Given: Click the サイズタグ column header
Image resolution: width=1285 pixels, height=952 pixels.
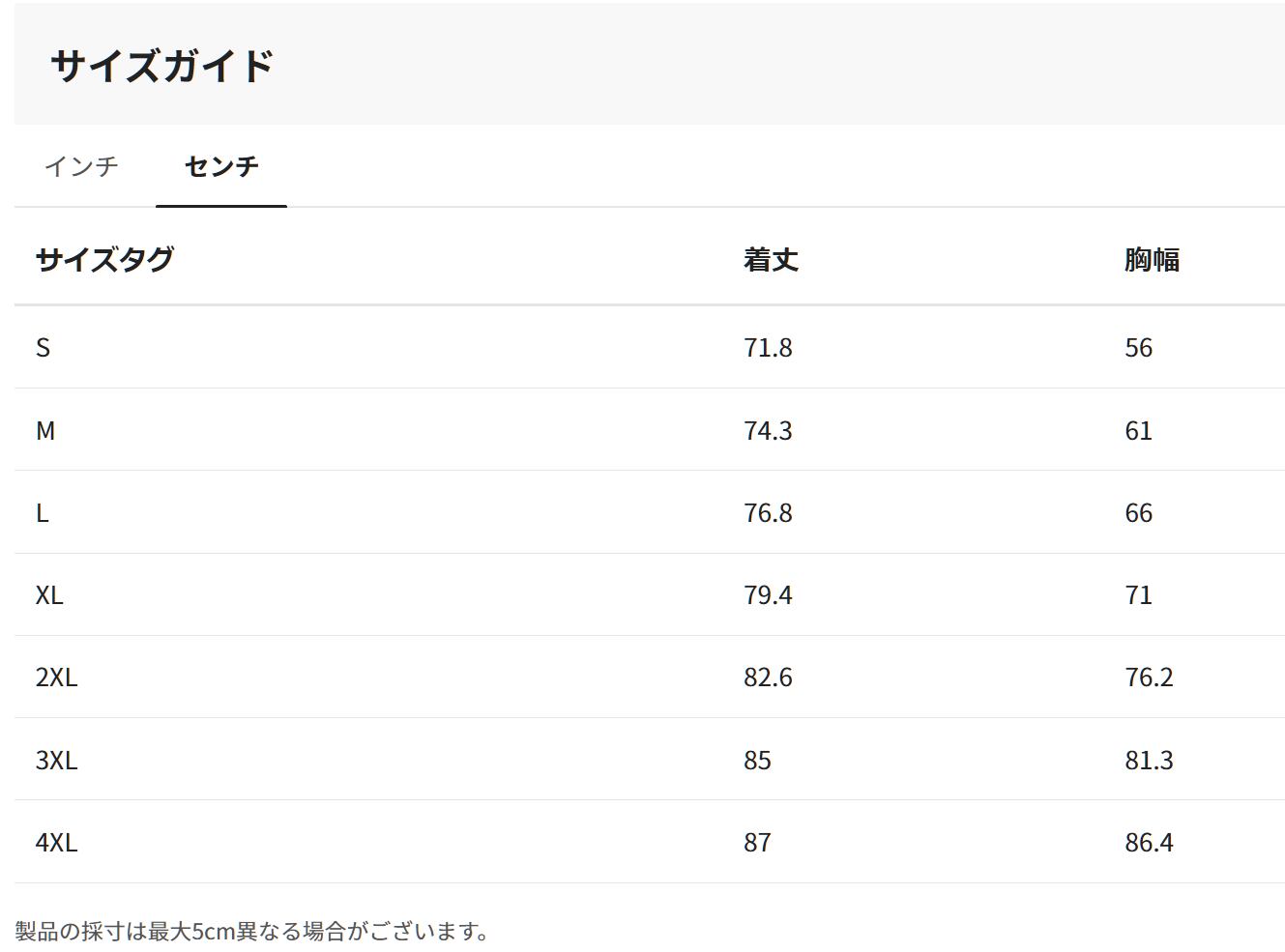Looking at the screenshot, I should (104, 259).
